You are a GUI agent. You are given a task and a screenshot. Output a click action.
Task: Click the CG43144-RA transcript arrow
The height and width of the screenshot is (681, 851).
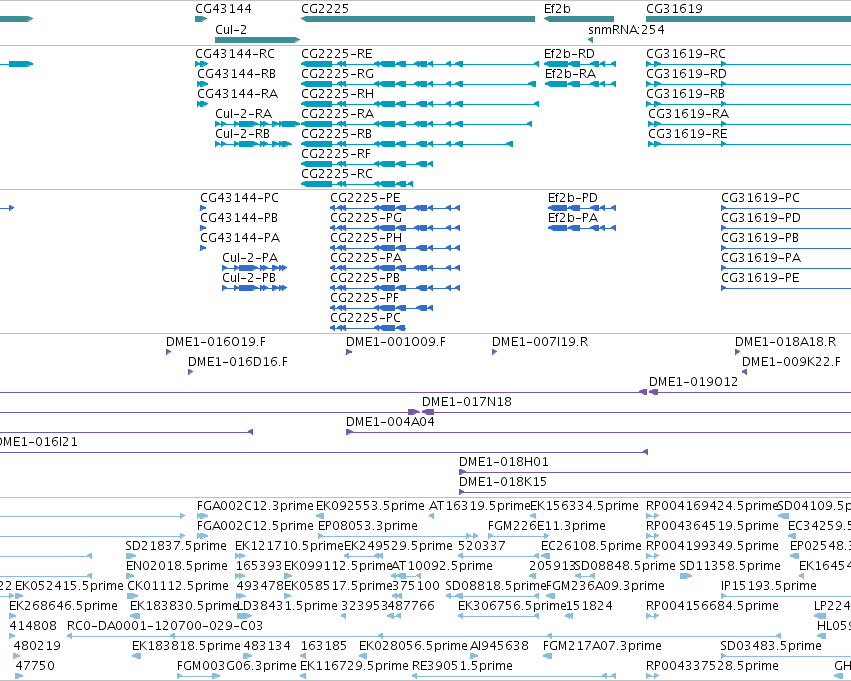click(202, 104)
